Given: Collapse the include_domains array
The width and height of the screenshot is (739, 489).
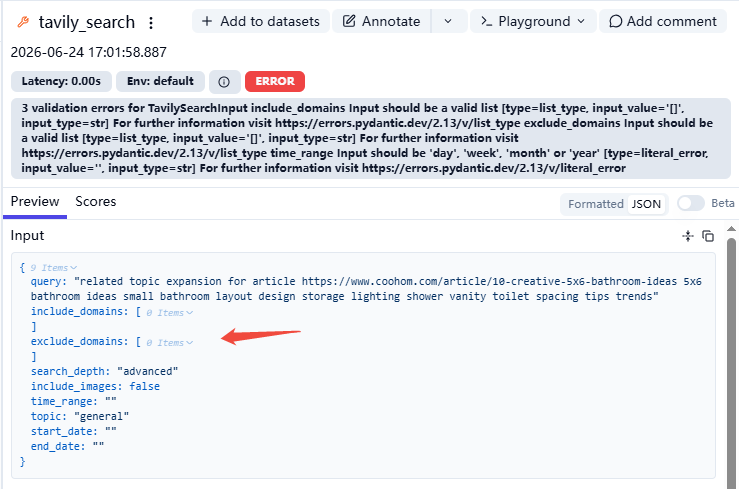Looking at the screenshot, I should [170, 312].
